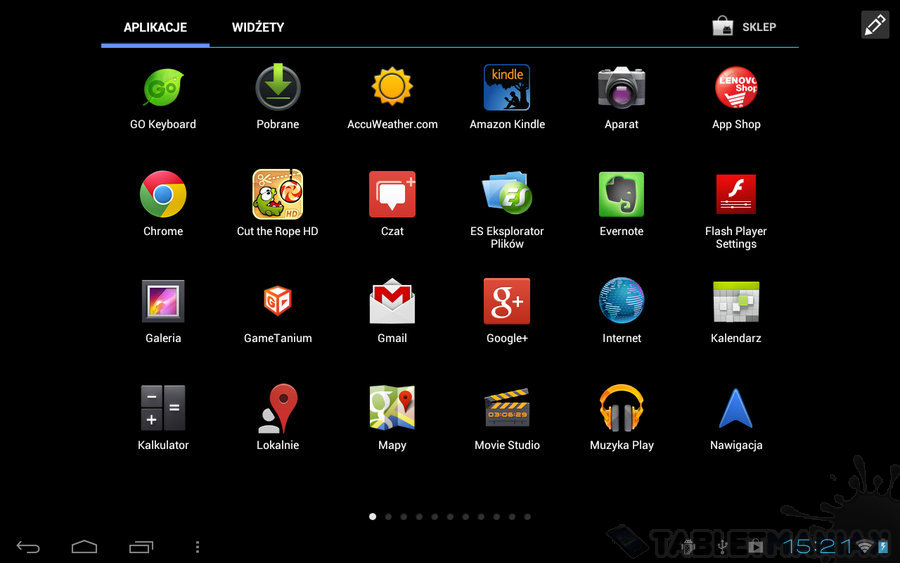Launch the Mapy maps app

[x=392, y=408]
